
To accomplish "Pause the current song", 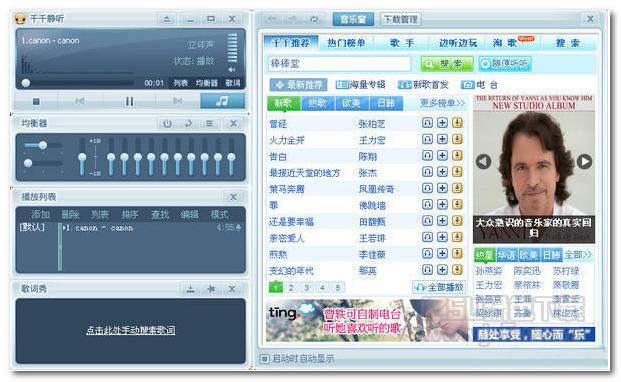I will tap(129, 101).
